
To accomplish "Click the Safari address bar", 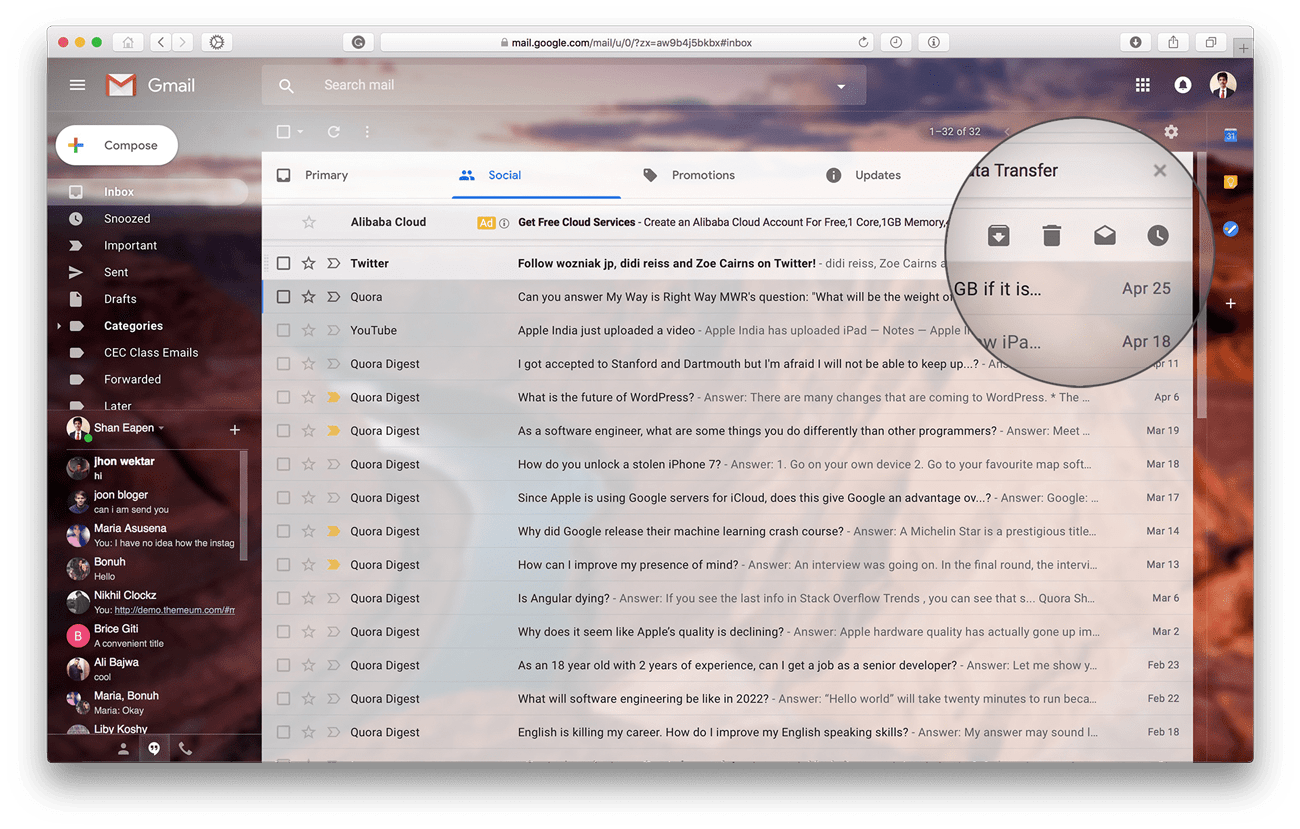I will tap(628, 43).
